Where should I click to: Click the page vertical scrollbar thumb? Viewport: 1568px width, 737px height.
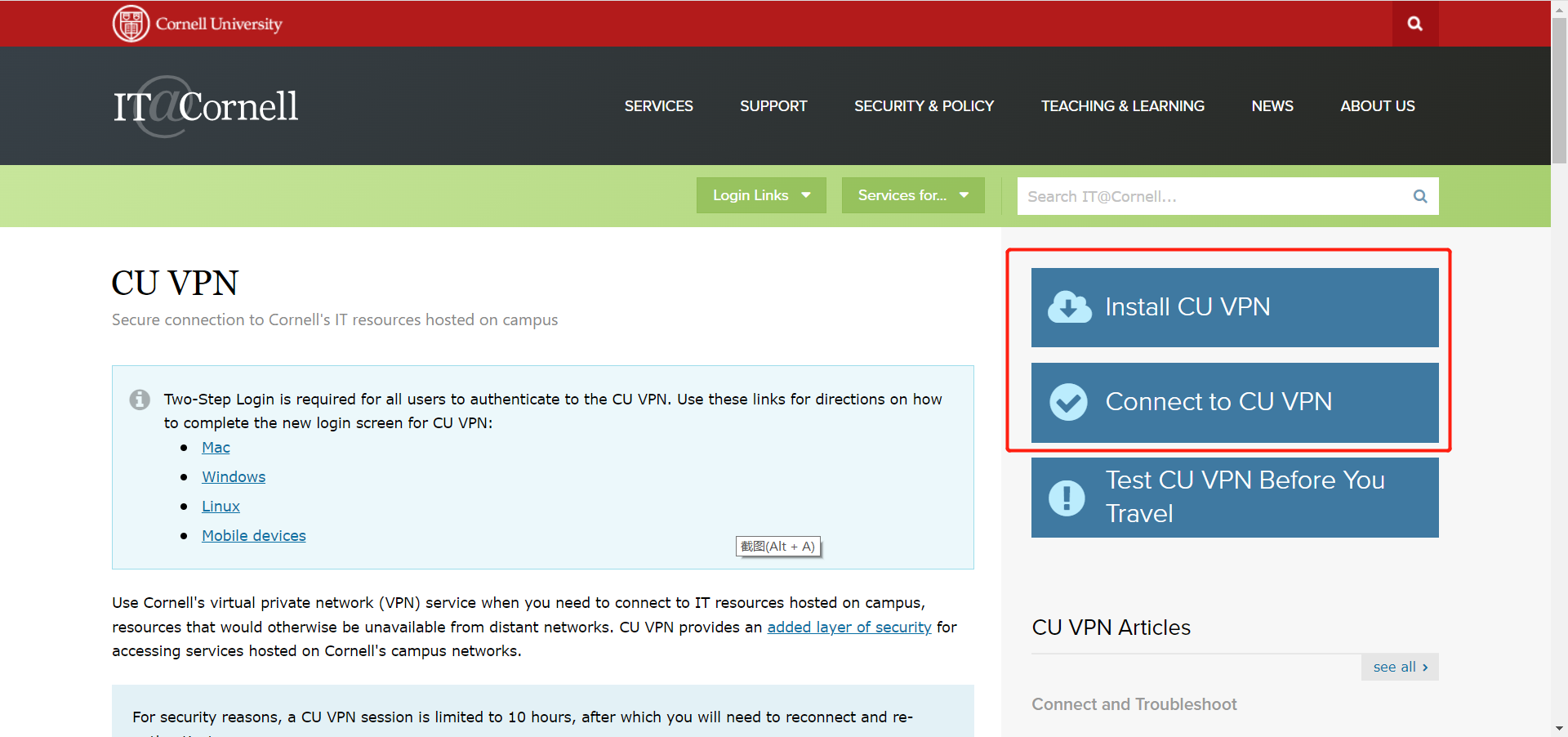click(x=1559, y=90)
